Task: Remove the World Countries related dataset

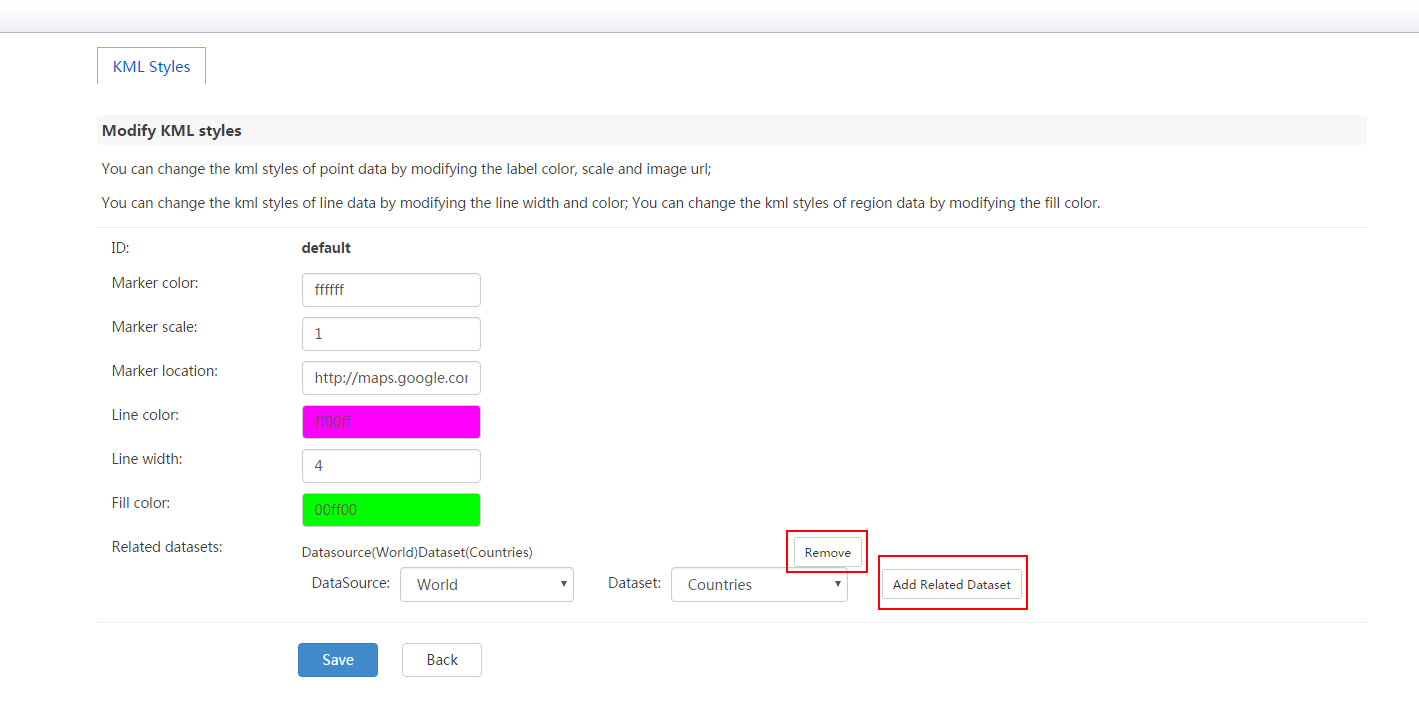Action: click(x=827, y=552)
